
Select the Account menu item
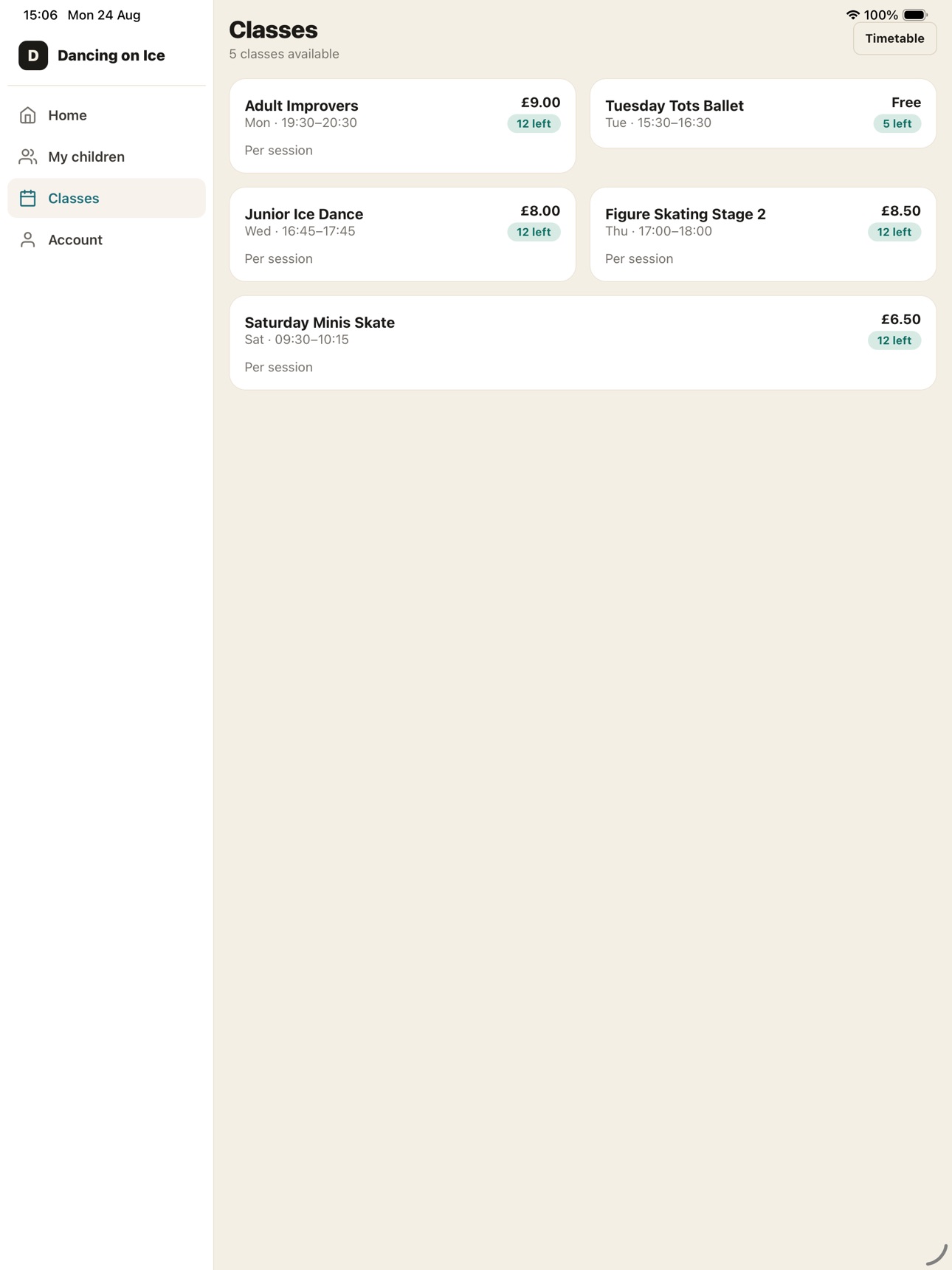[106, 239]
